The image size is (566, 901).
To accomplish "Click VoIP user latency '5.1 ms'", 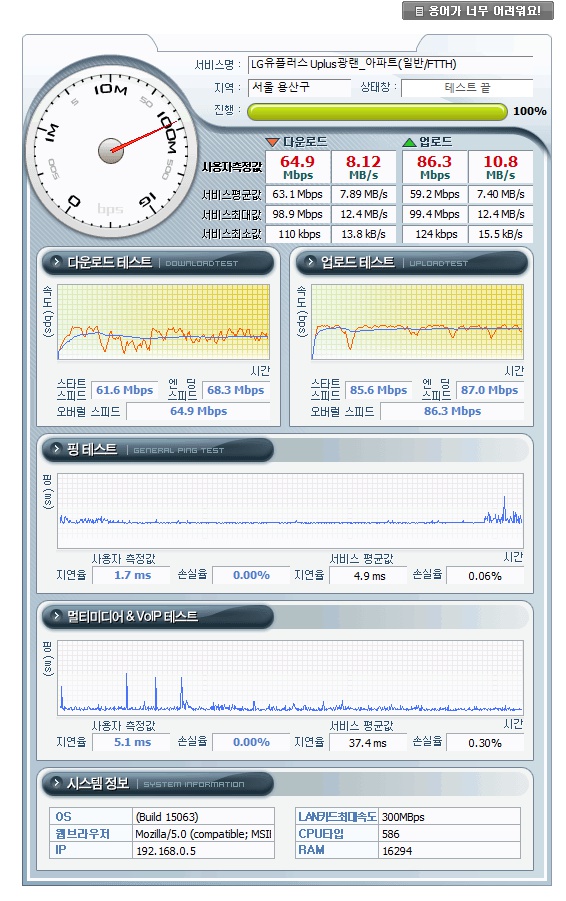I will tap(132, 742).
